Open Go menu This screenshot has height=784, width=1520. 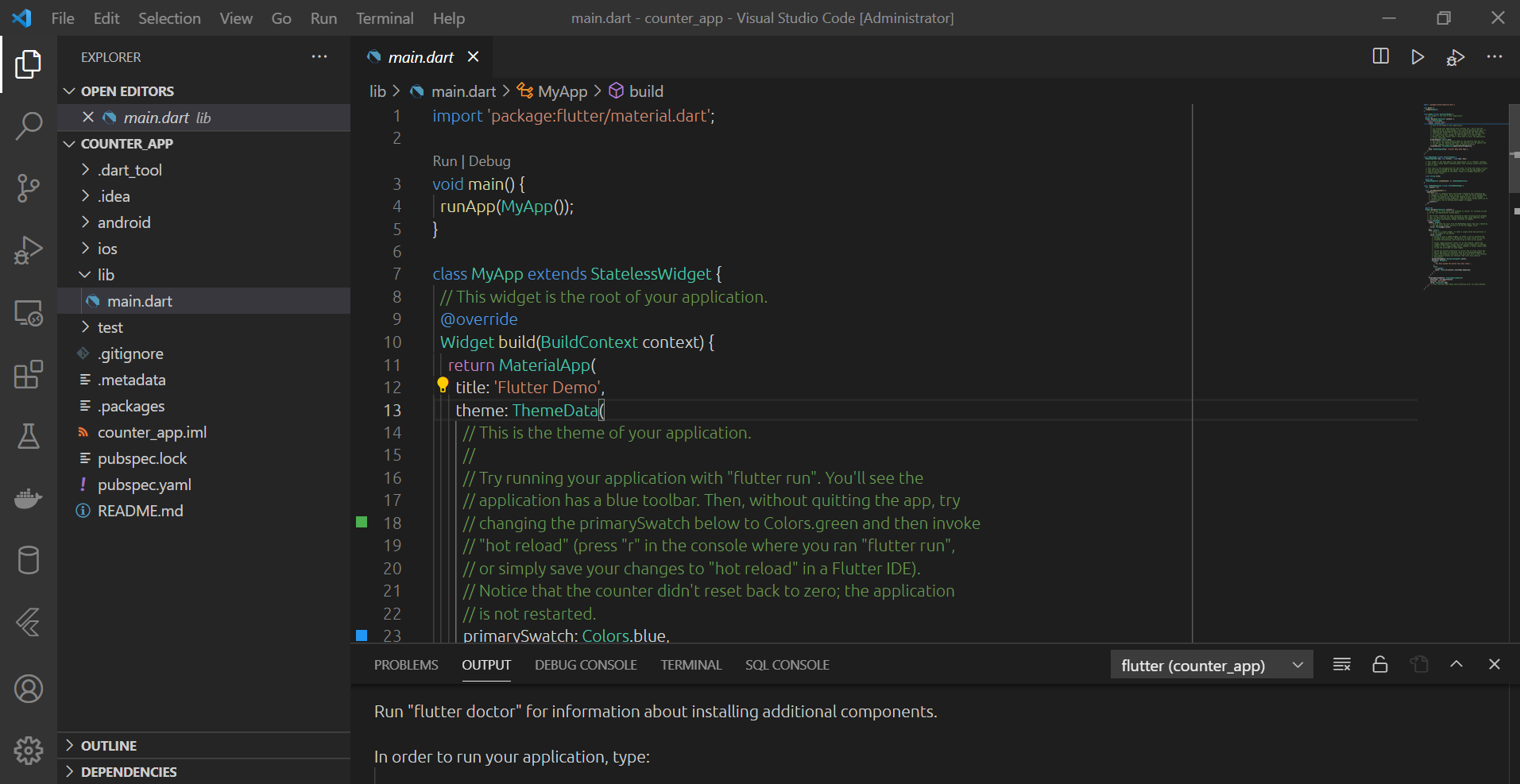pos(281,18)
